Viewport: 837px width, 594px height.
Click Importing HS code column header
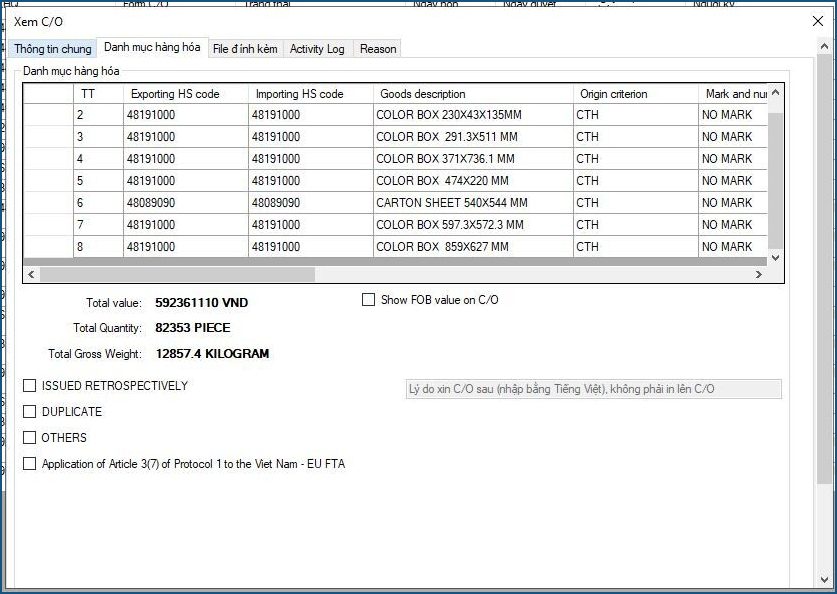pyautogui.click(x=311, y=94)
